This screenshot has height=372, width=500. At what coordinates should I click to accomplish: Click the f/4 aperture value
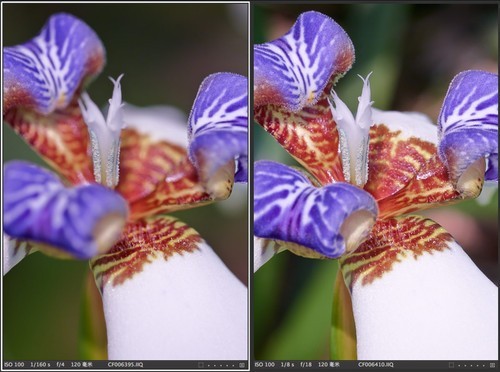pyautogui.click(x=61, y=365)
